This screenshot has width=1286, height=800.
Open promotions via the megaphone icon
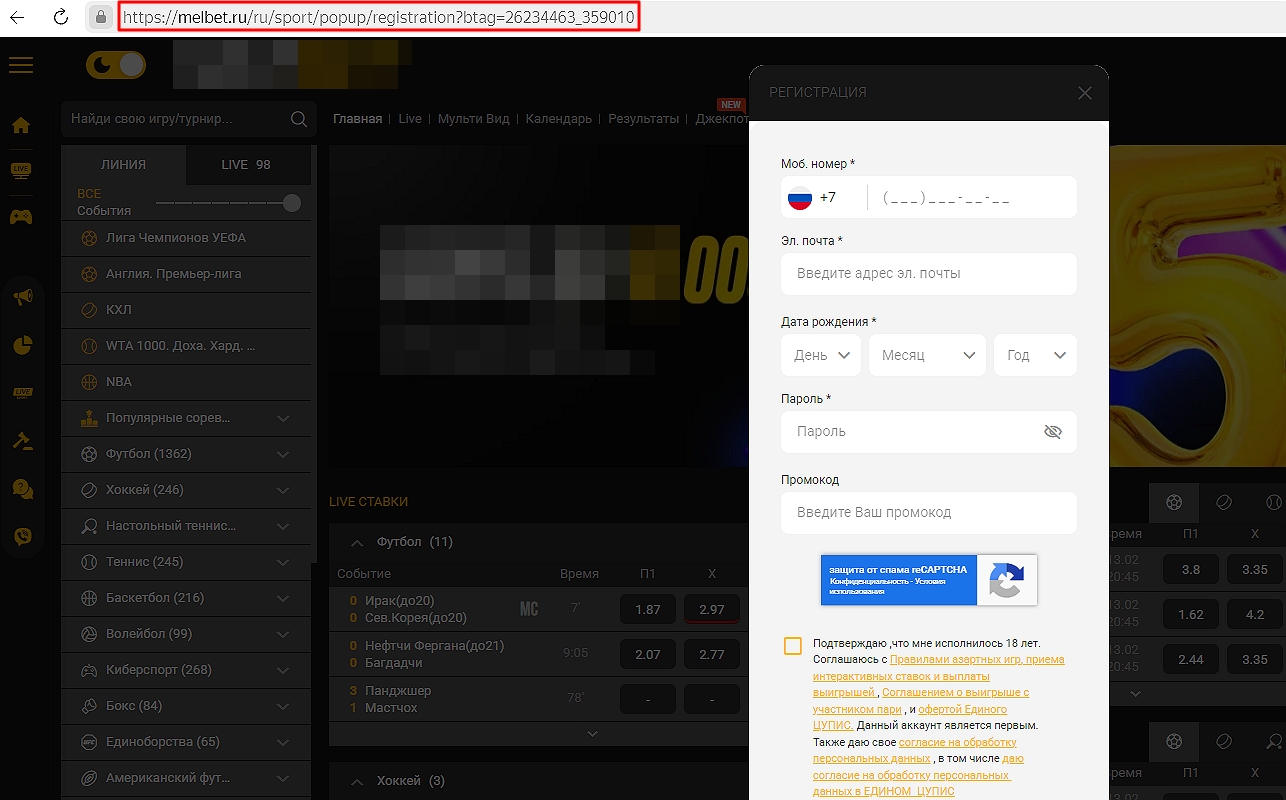pos(22,297)
